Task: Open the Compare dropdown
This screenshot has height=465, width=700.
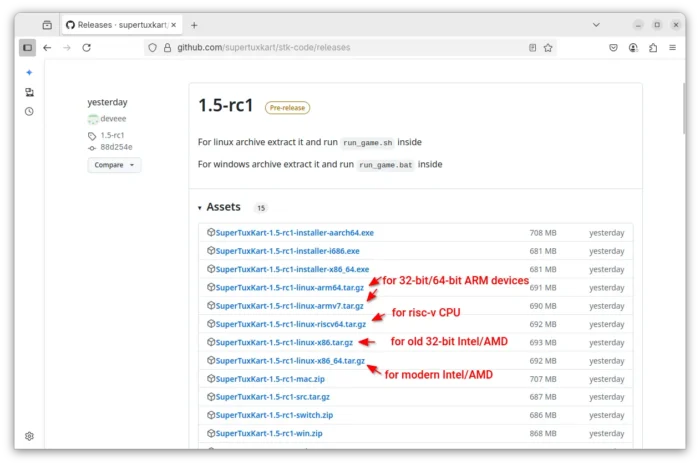Action: pos(114,165)
